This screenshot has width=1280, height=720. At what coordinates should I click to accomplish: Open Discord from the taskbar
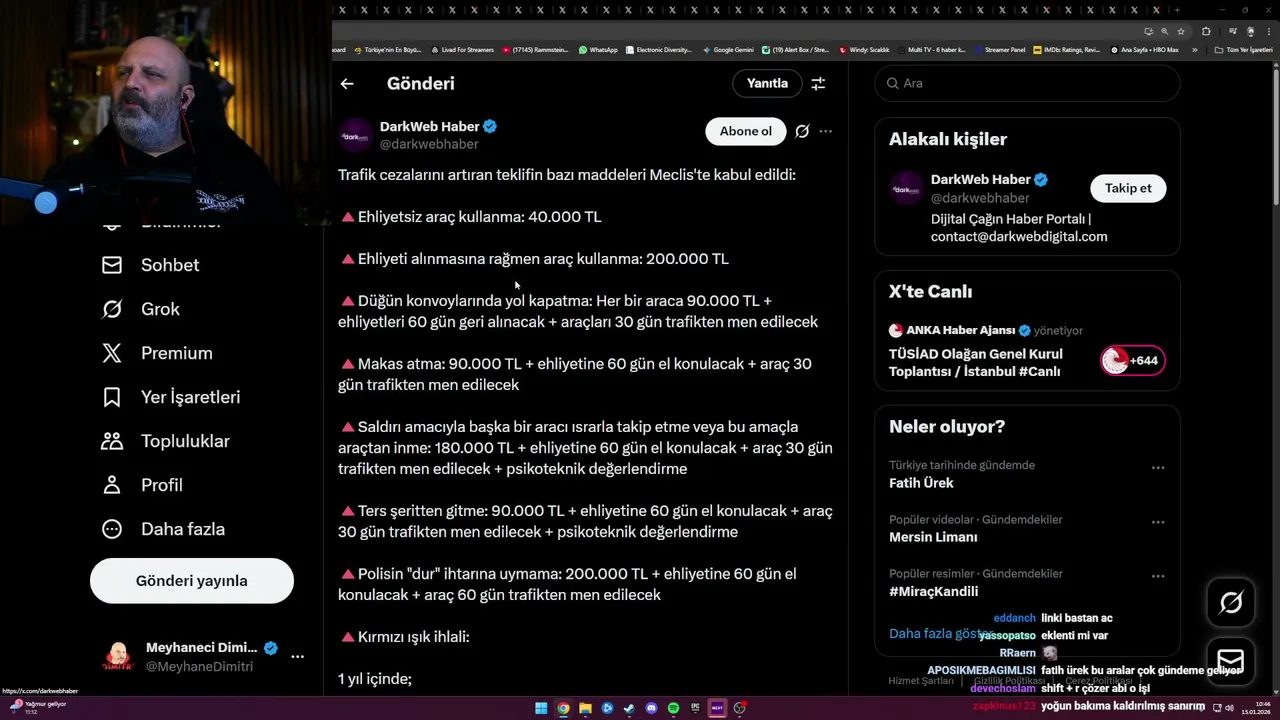pos(651,708)
